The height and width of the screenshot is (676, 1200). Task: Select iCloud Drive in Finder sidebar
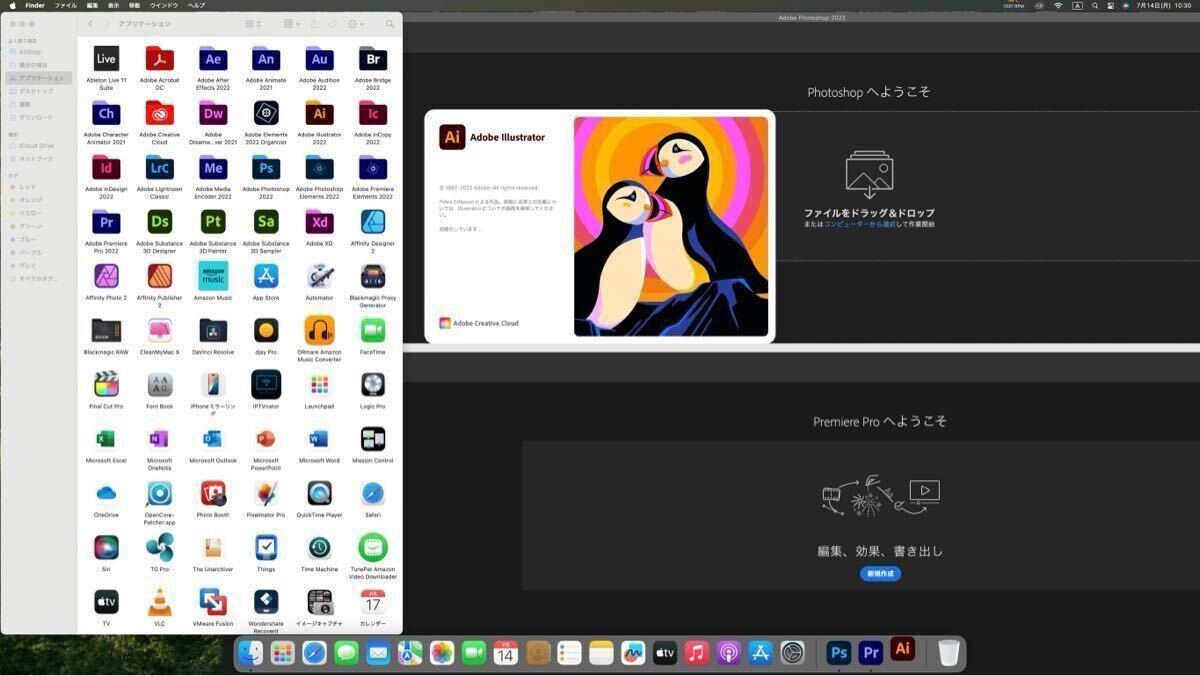click(x=38, y=145)
